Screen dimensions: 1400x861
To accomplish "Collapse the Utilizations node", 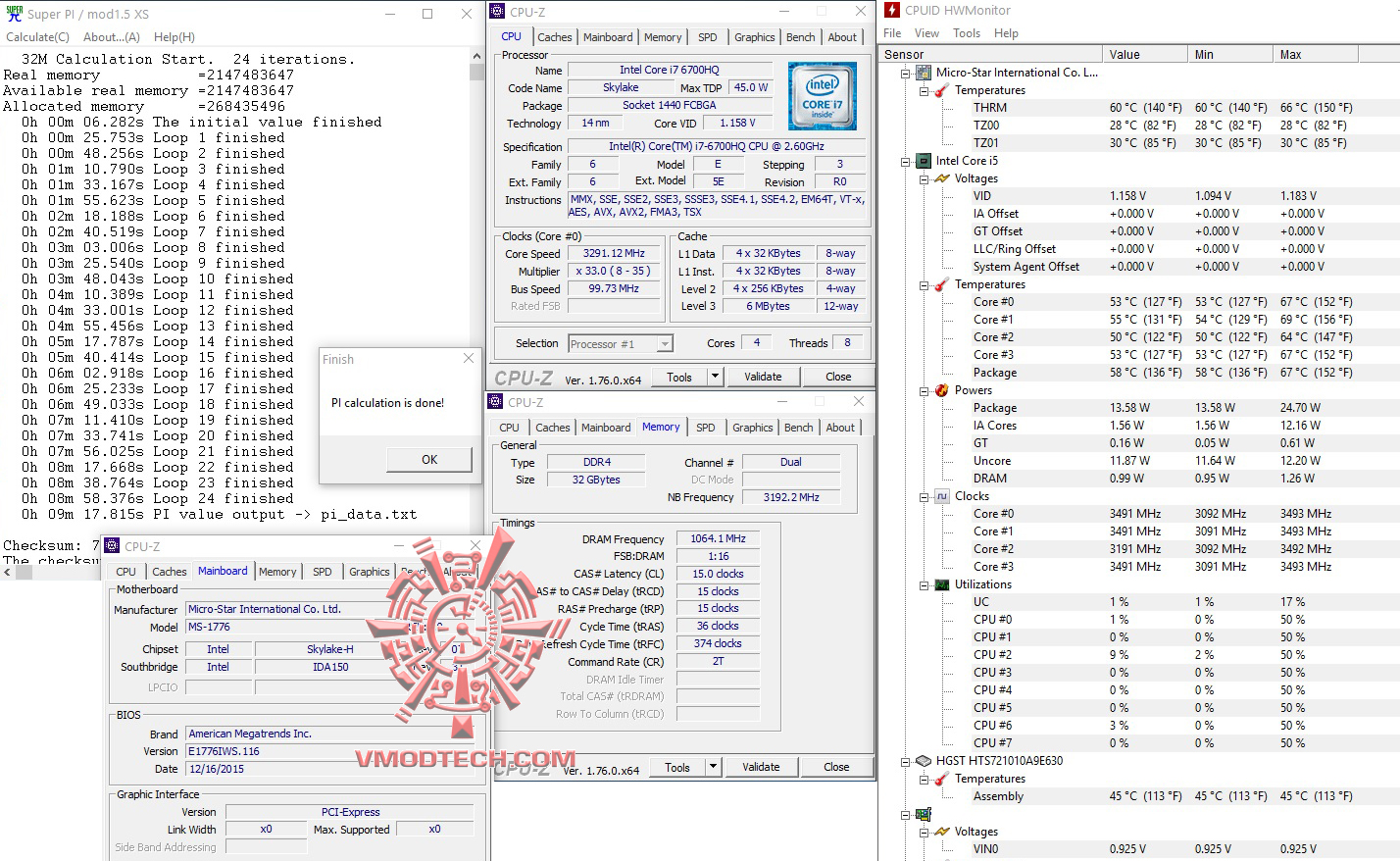I will click(924, 584).
